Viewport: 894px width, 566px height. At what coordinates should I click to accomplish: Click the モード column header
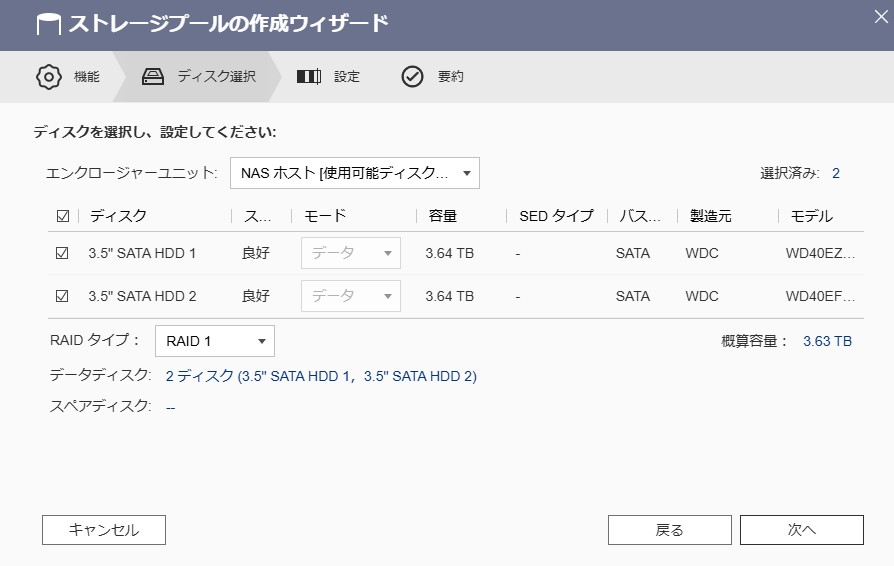325,216
